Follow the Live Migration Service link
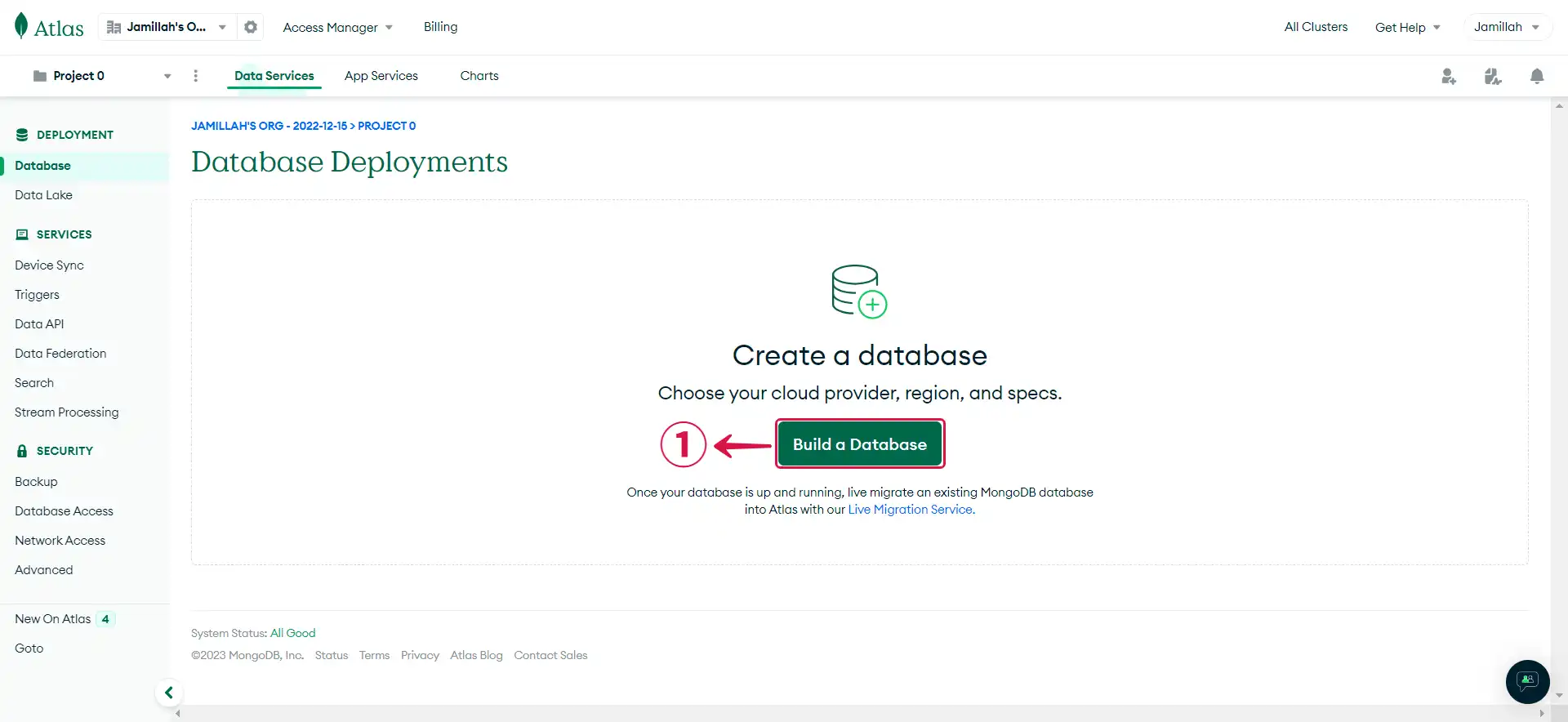Image resolution: width=1568 pixels, height=722 pixels. [x=911, y=510]
